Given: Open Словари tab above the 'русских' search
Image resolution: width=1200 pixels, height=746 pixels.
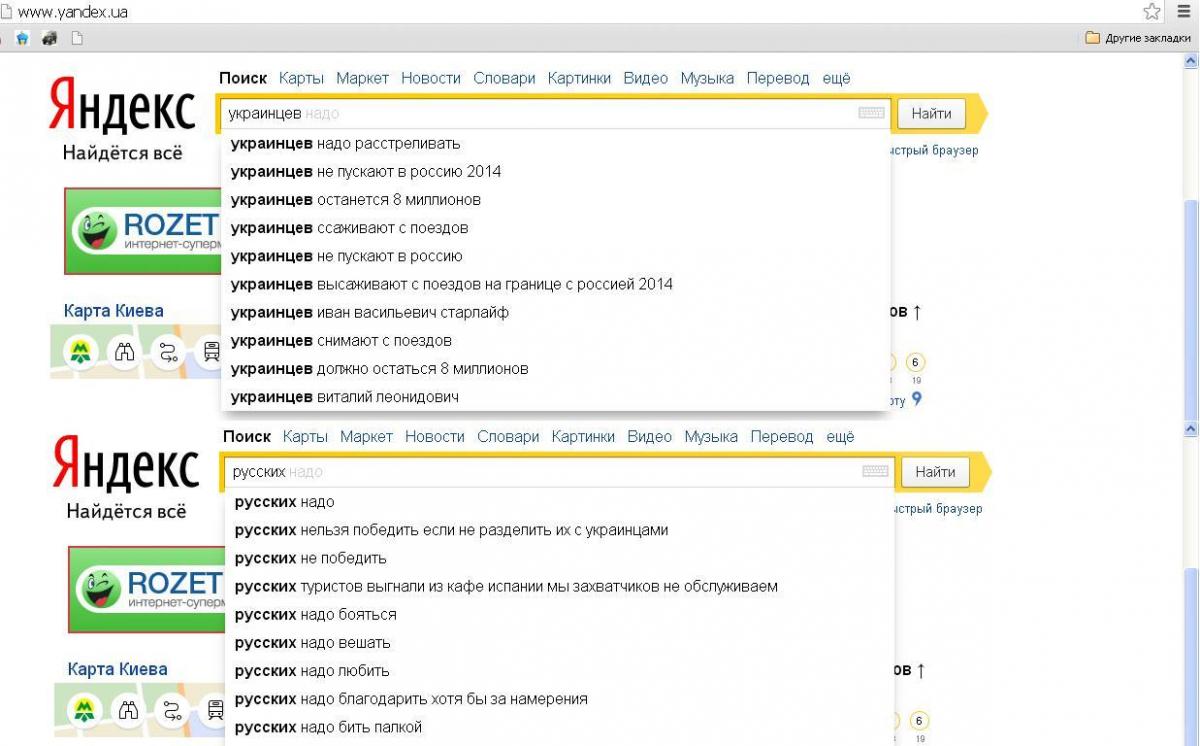Looking at the screenshot, I should 508,436.
